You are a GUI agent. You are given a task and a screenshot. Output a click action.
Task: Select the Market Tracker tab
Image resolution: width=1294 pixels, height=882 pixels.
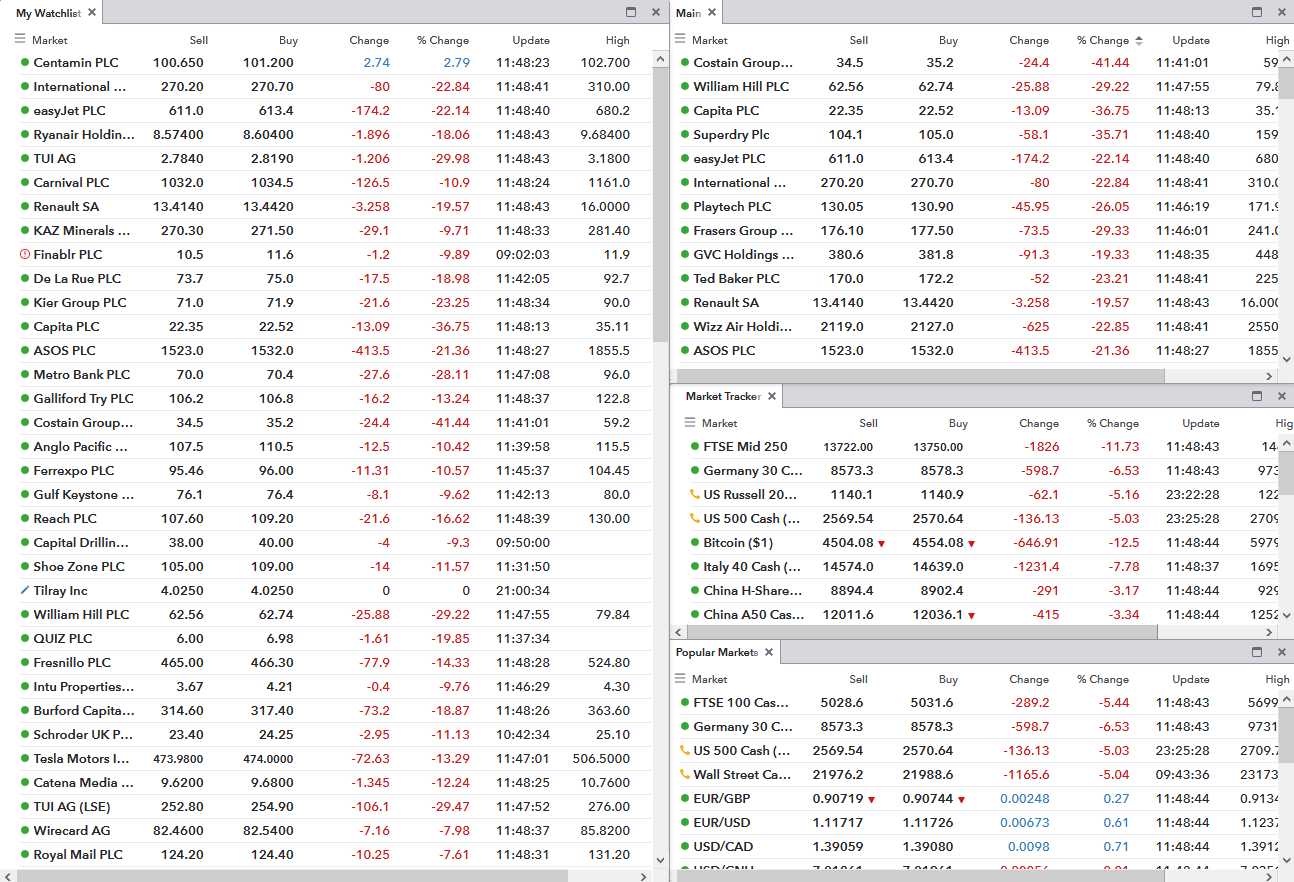(x=723, y=397)
